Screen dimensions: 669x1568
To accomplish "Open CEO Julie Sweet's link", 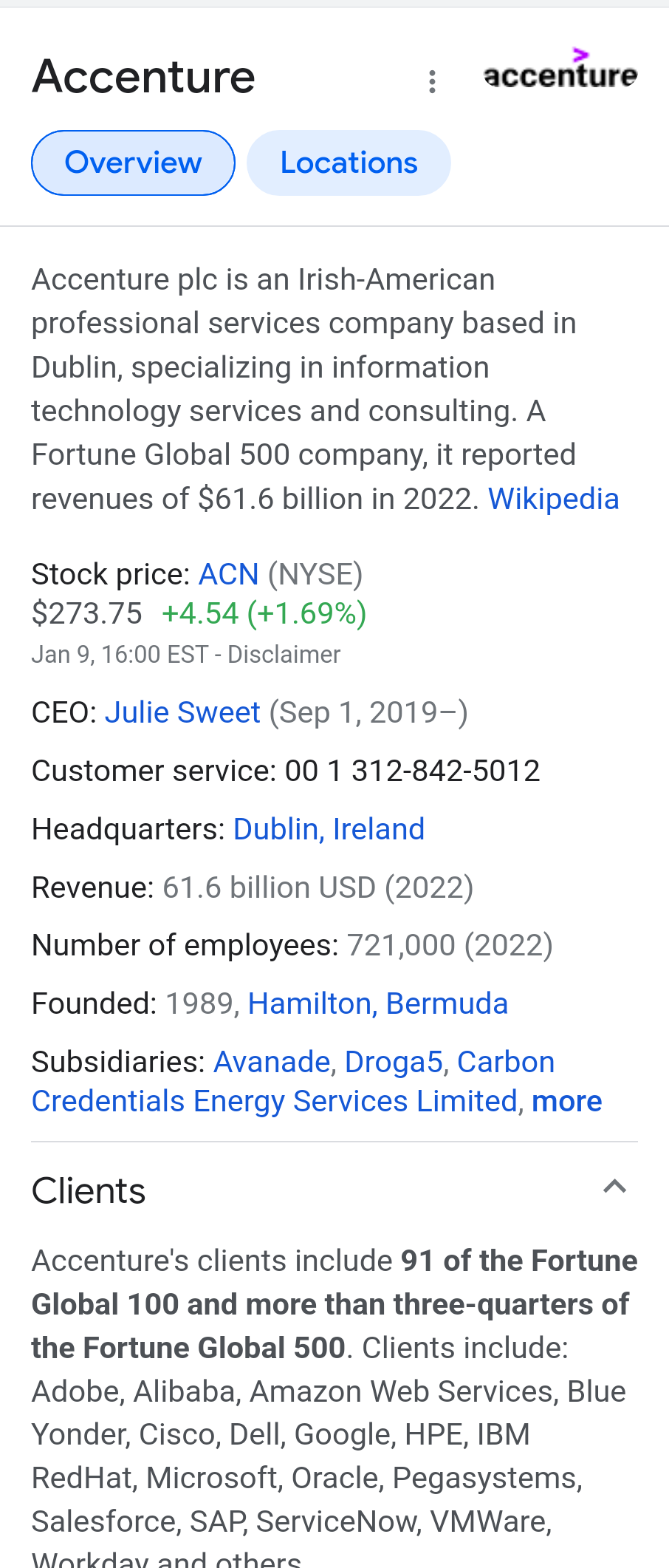I will [182, 712].
